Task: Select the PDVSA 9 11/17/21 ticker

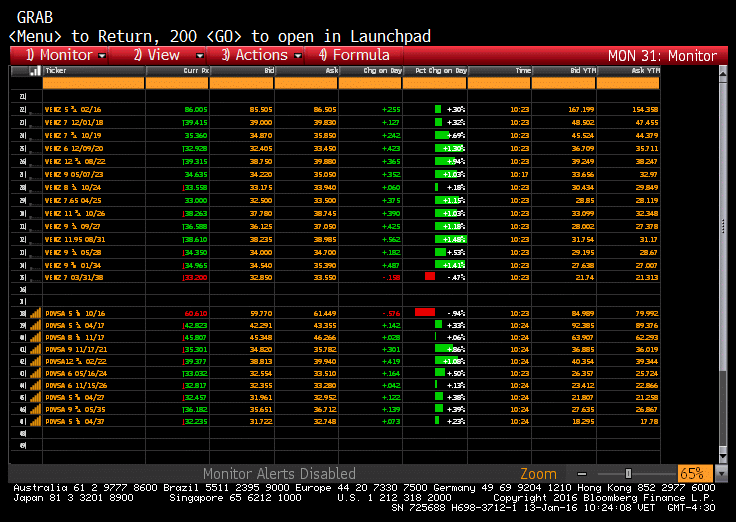Action: coord(76,349)
